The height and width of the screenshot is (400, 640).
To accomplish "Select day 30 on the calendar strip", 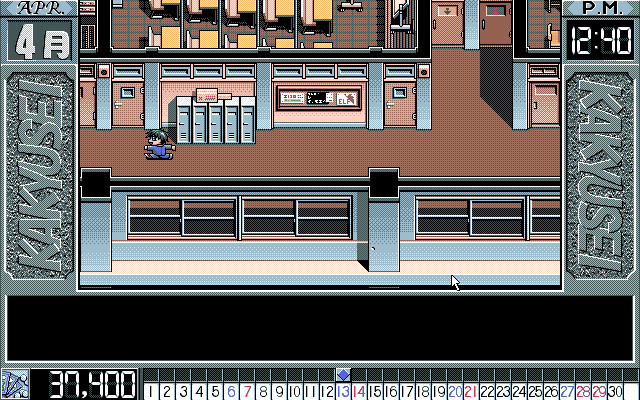I will 615,391.
